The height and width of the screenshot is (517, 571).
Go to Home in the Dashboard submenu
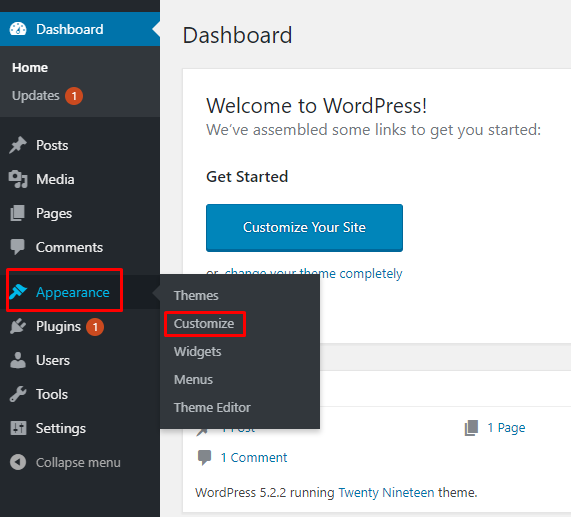[30, 67]
